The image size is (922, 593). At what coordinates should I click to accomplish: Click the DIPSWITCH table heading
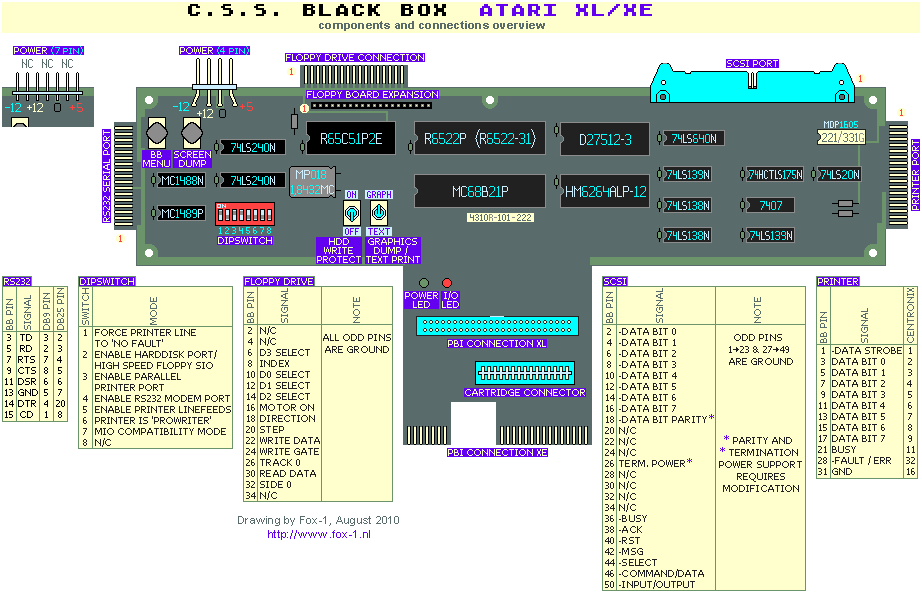point(107,282)
